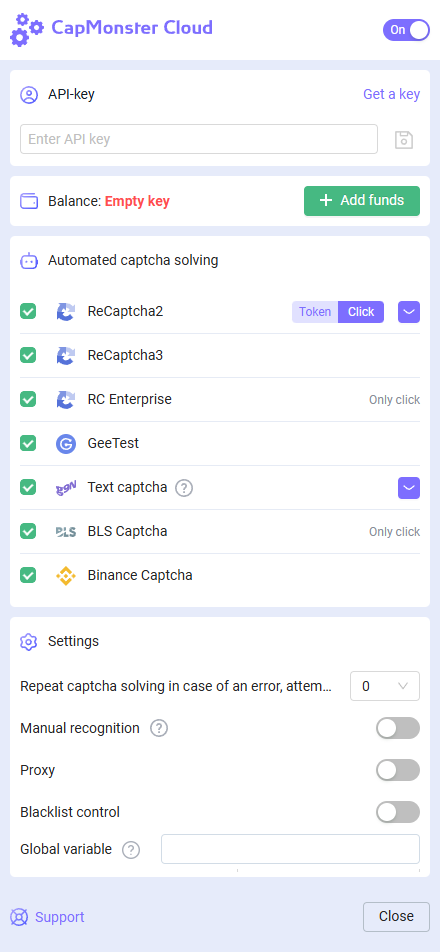This screenshot has width=440, height=952.
Task: Click the save API key floppy icon
Action: pyautogui.click(x=404, y=140)
